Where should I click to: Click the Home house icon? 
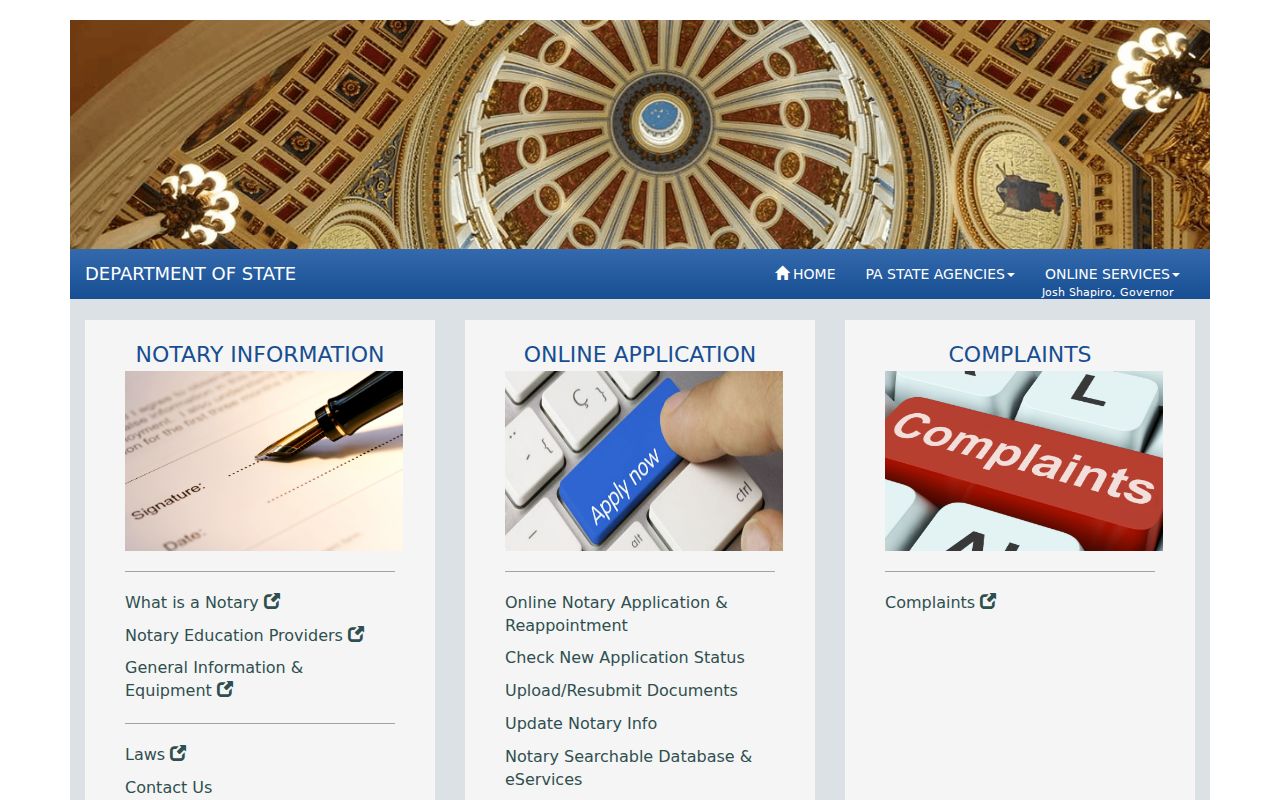[x=782, y=273]
